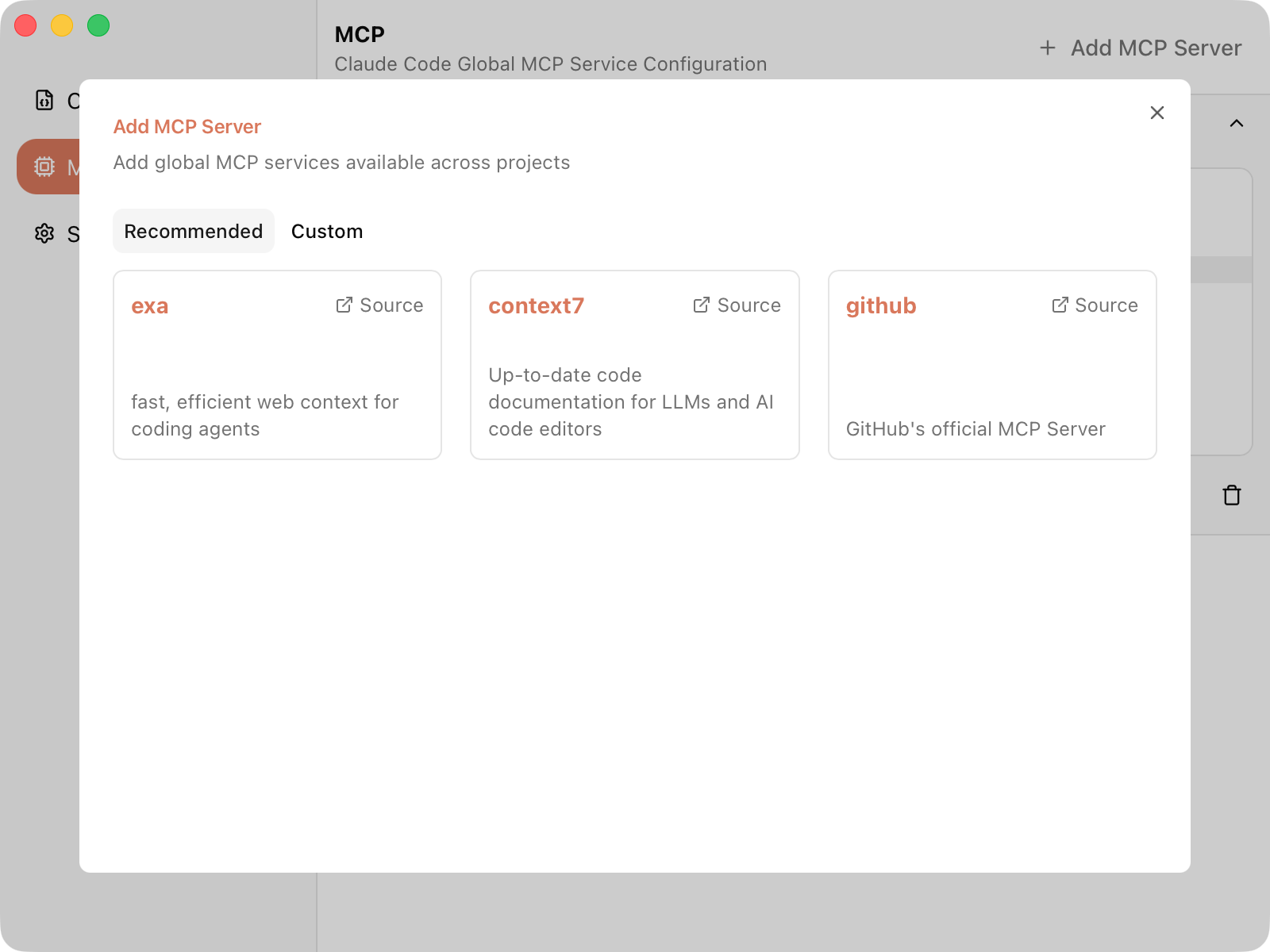The height and width of the screenshot is (952, 1270).
Task: Select the MCP chip icon in sidebar
Action: tap(44, 167)
